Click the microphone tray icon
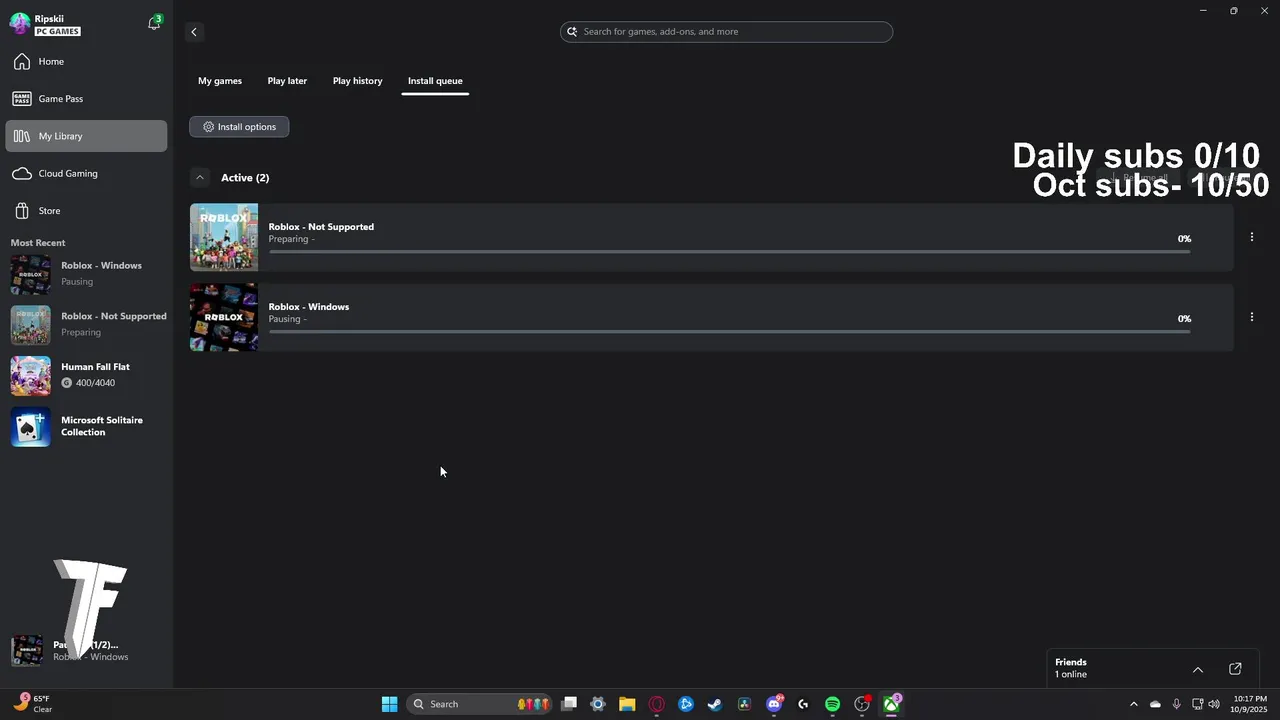The width and height of the screenshot is (1280, 720). tap(1177, 704)
